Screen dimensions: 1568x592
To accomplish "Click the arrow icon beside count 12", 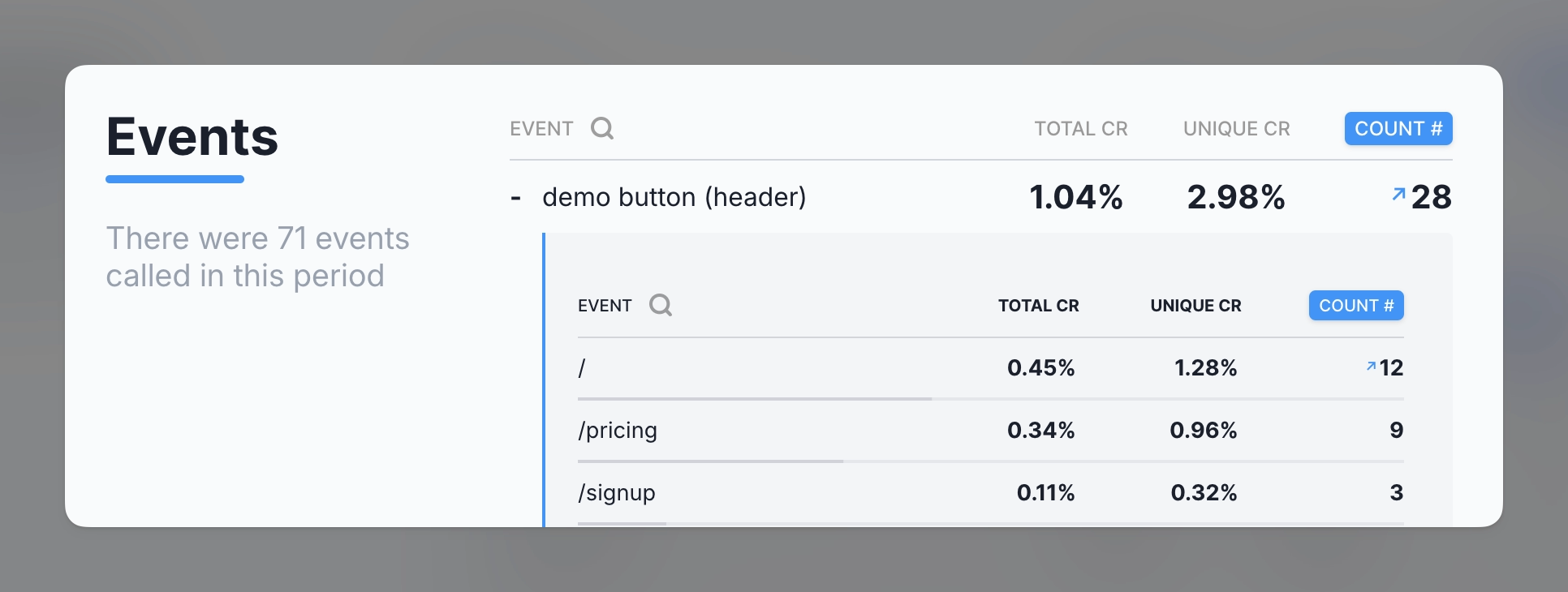I will tap(1371, 367).
